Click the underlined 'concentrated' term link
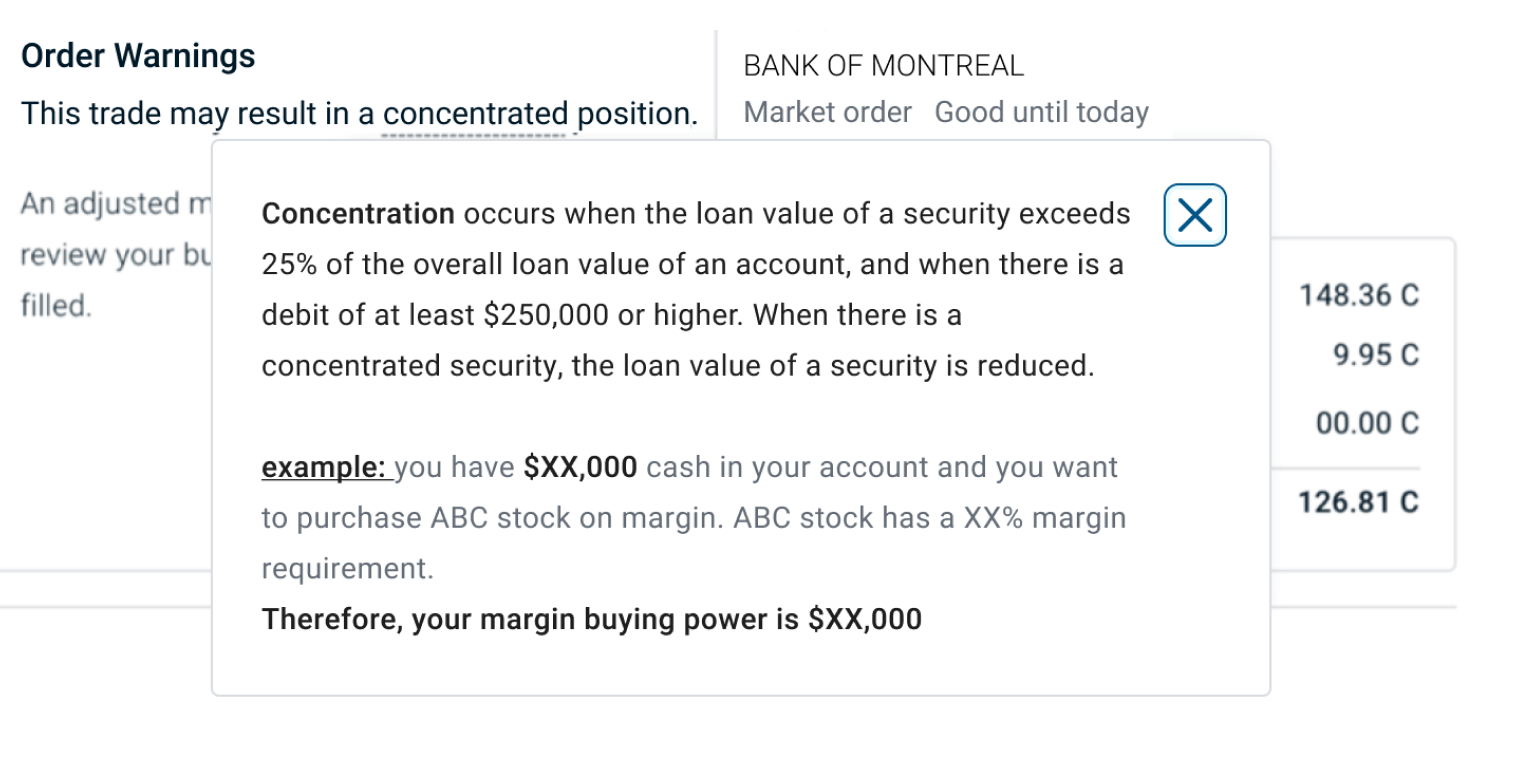 [475, 114]
